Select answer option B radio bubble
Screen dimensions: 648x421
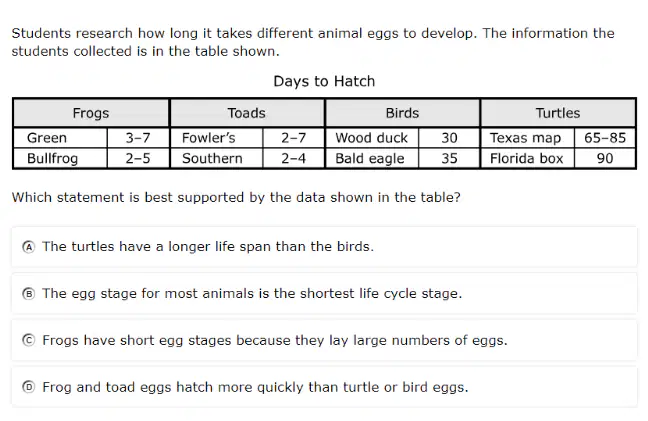29,293
